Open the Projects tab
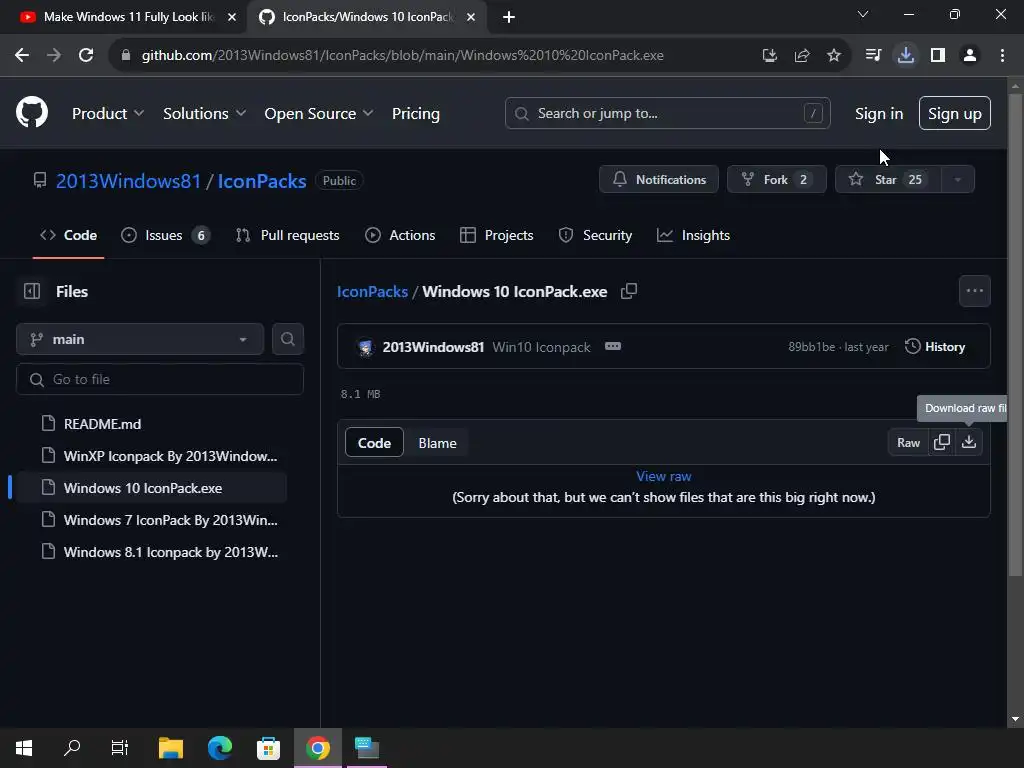Image resolution: width=1024 pixels, height=768 pixels. (x=497, y=235)
